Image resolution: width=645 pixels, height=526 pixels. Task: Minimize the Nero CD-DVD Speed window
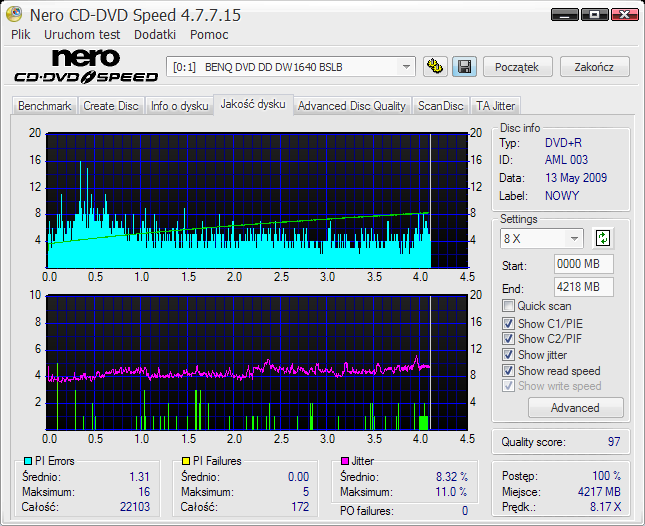(x=564, y=14)
